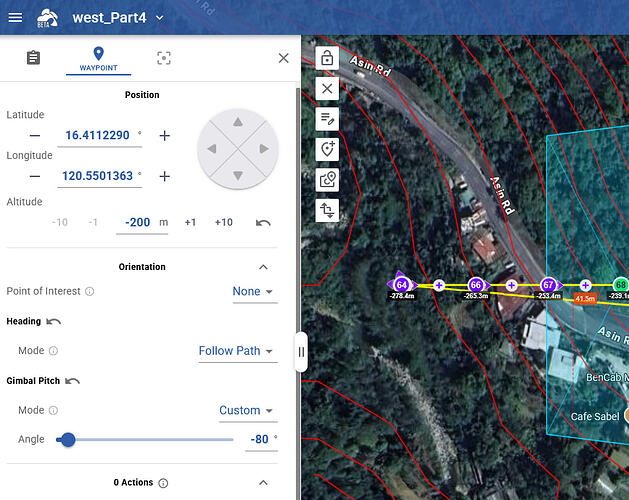Open the mission clipboard tab

click(33, 58)
